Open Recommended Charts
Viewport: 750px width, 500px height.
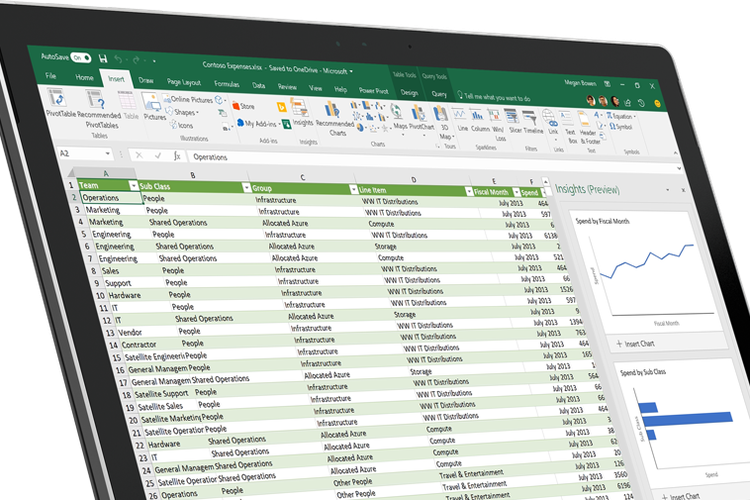click(x=334, y=119)
